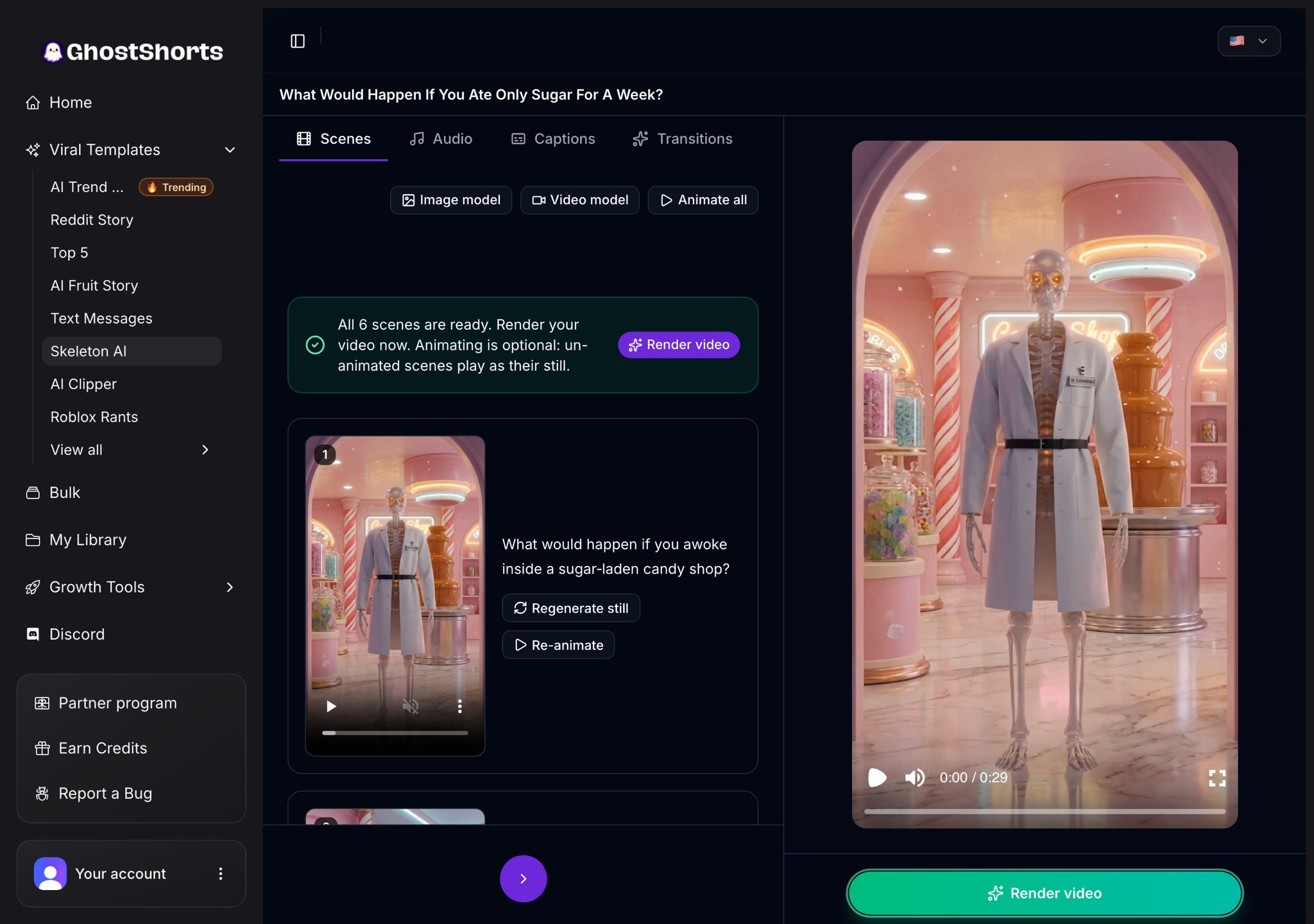Open the Image model selector
The image size is (1314, 924).
click(x=451, y=200)
